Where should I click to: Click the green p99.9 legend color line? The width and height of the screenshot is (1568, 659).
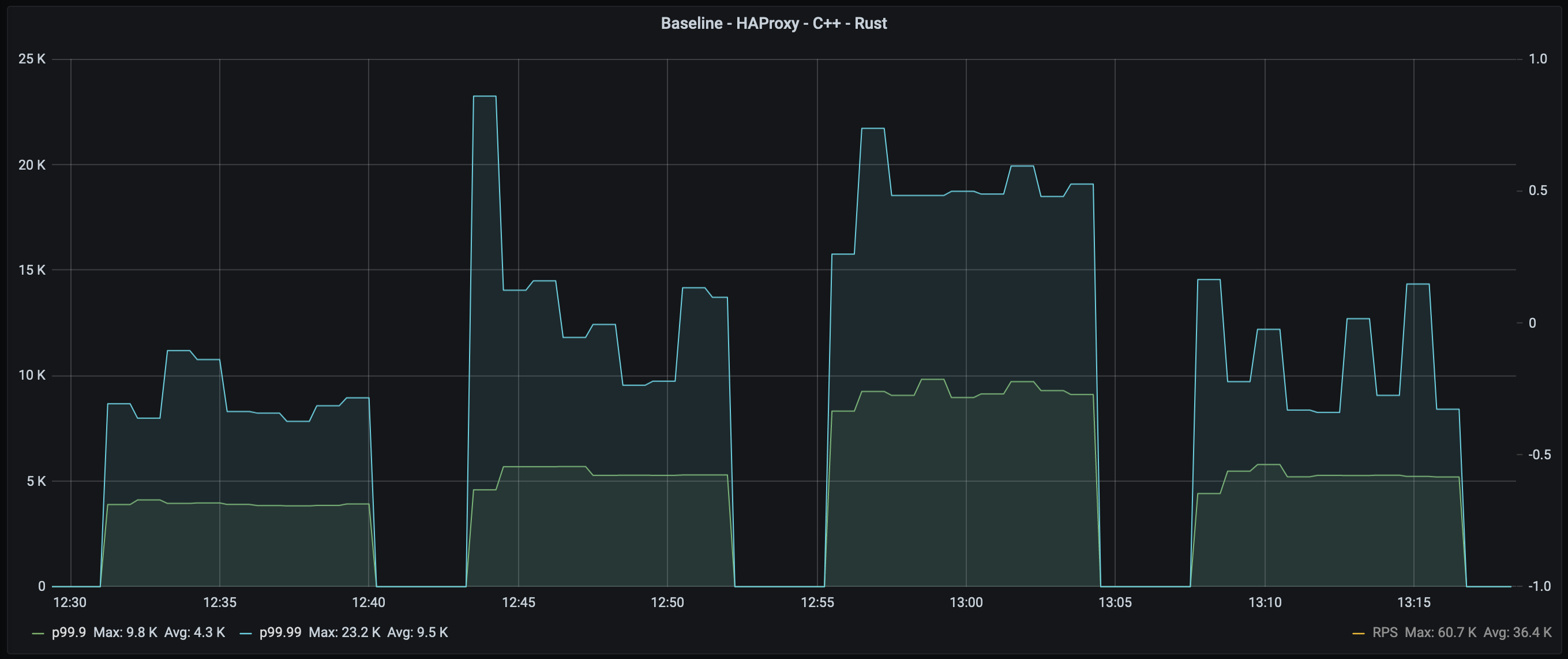click(37, 634)
